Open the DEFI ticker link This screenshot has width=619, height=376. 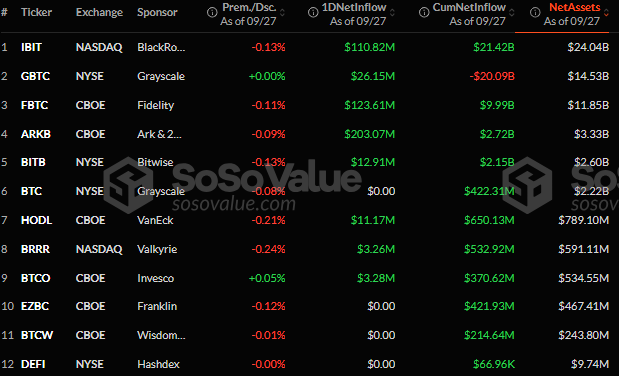[x=33, y=364]
